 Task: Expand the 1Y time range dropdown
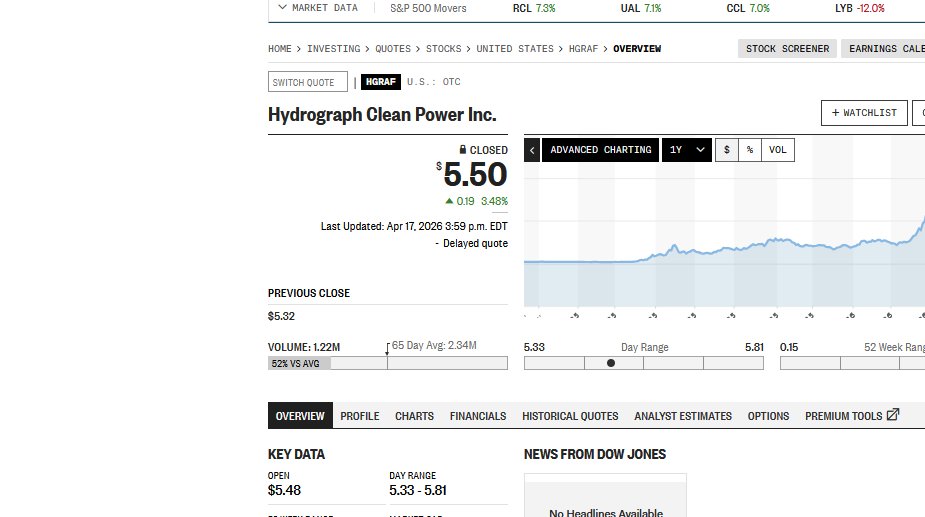(x=687, y=150)
